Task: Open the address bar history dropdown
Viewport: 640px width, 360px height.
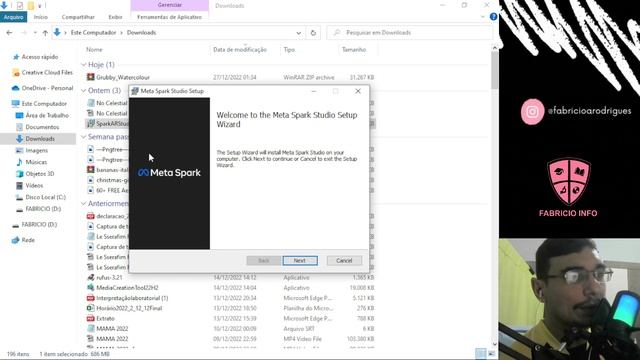Action: click(298, 33)
